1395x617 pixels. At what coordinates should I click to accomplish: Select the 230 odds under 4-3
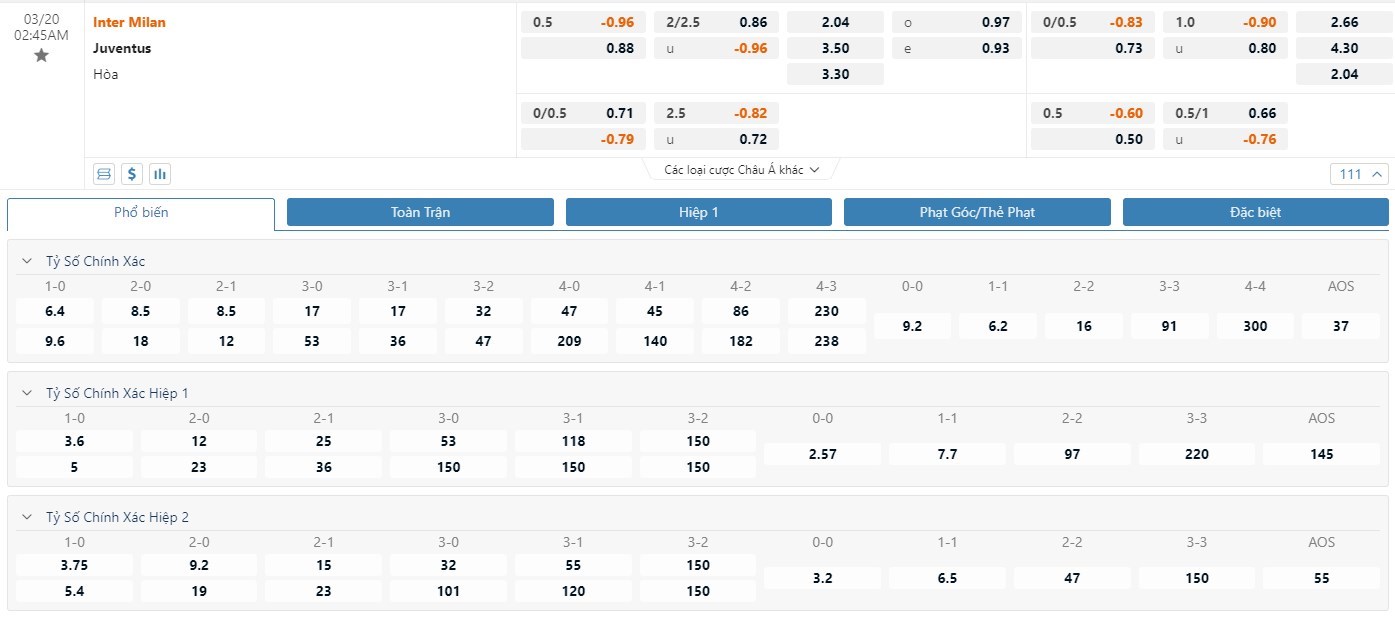click(827, 311)
